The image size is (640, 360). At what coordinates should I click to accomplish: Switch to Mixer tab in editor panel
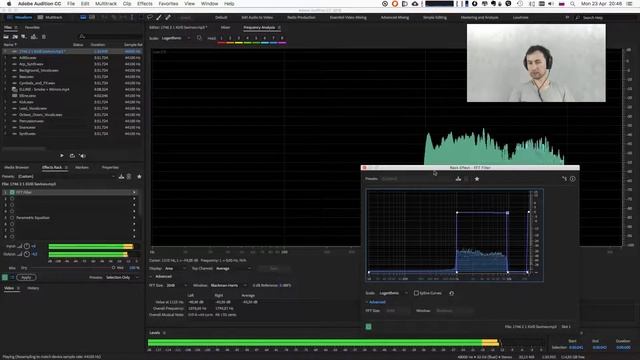[225, 27]
